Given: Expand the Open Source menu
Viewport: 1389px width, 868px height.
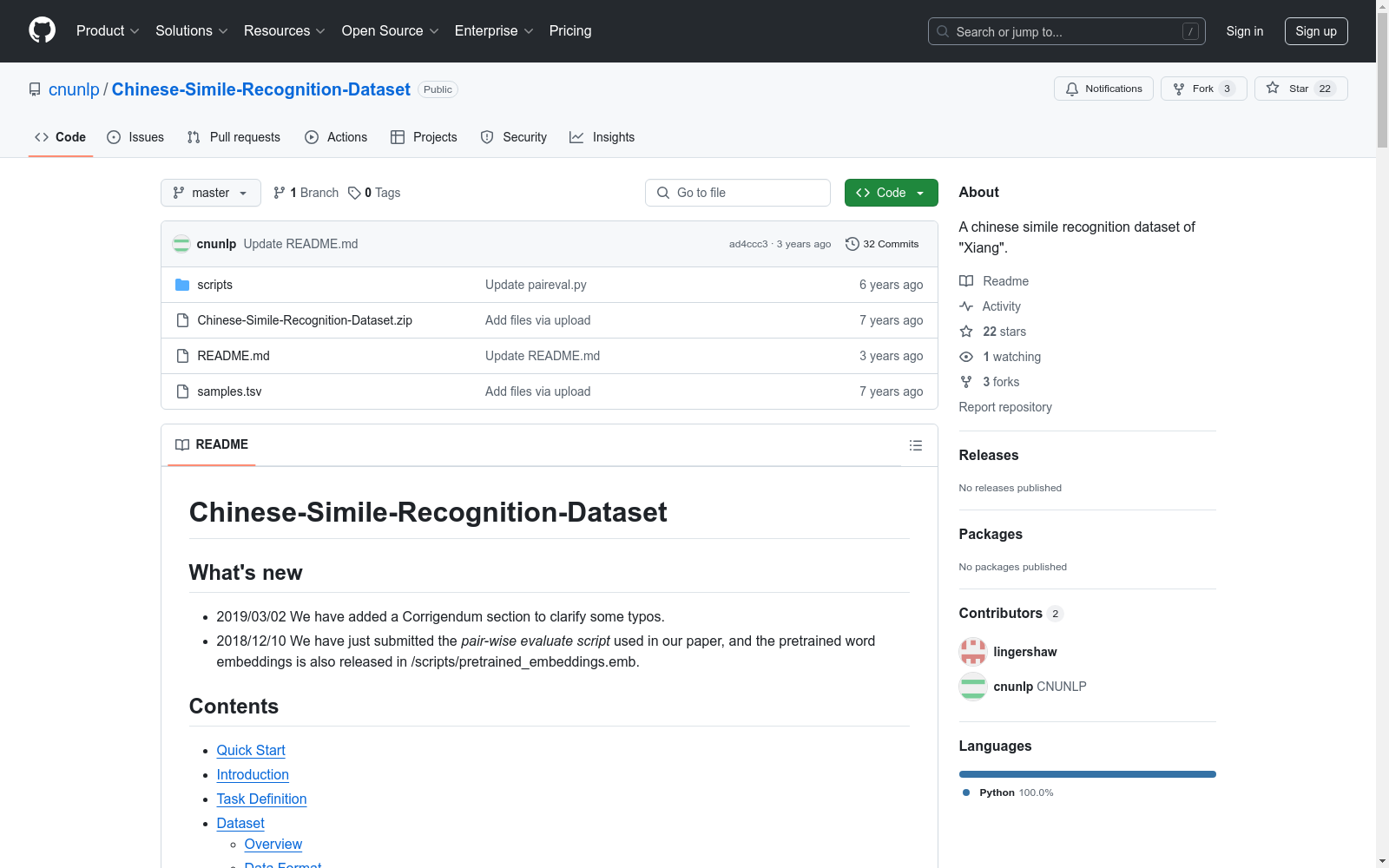Looking at the screenshot, I should point(391,31).
